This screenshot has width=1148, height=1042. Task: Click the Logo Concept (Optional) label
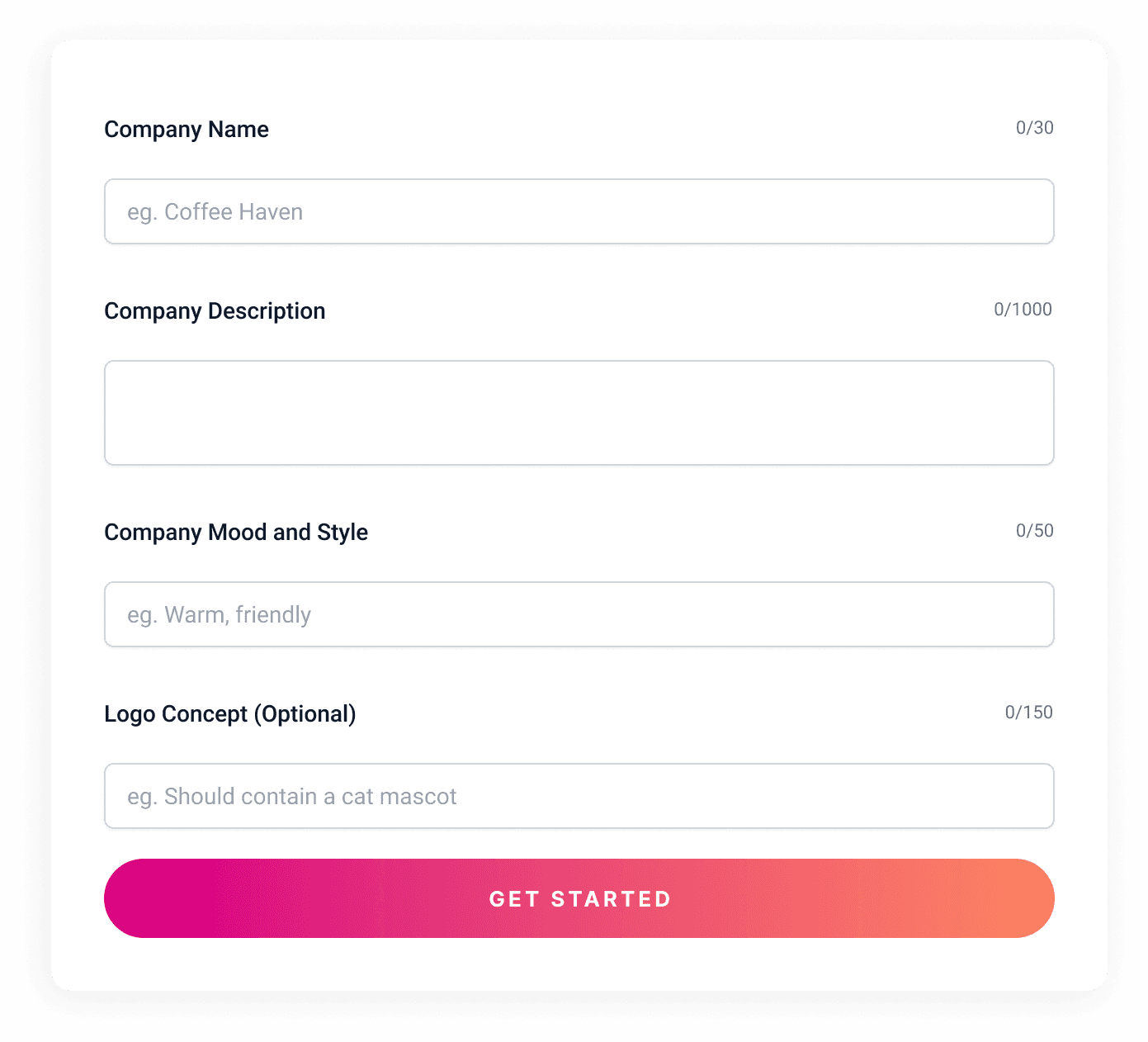(x=230, y=714)
